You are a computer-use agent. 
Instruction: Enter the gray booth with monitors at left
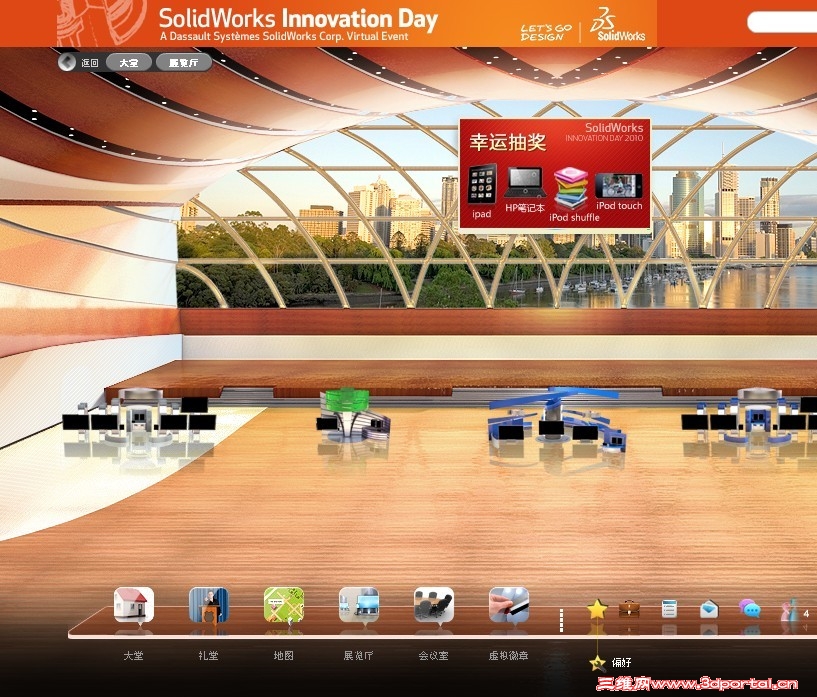click(140, 417)
